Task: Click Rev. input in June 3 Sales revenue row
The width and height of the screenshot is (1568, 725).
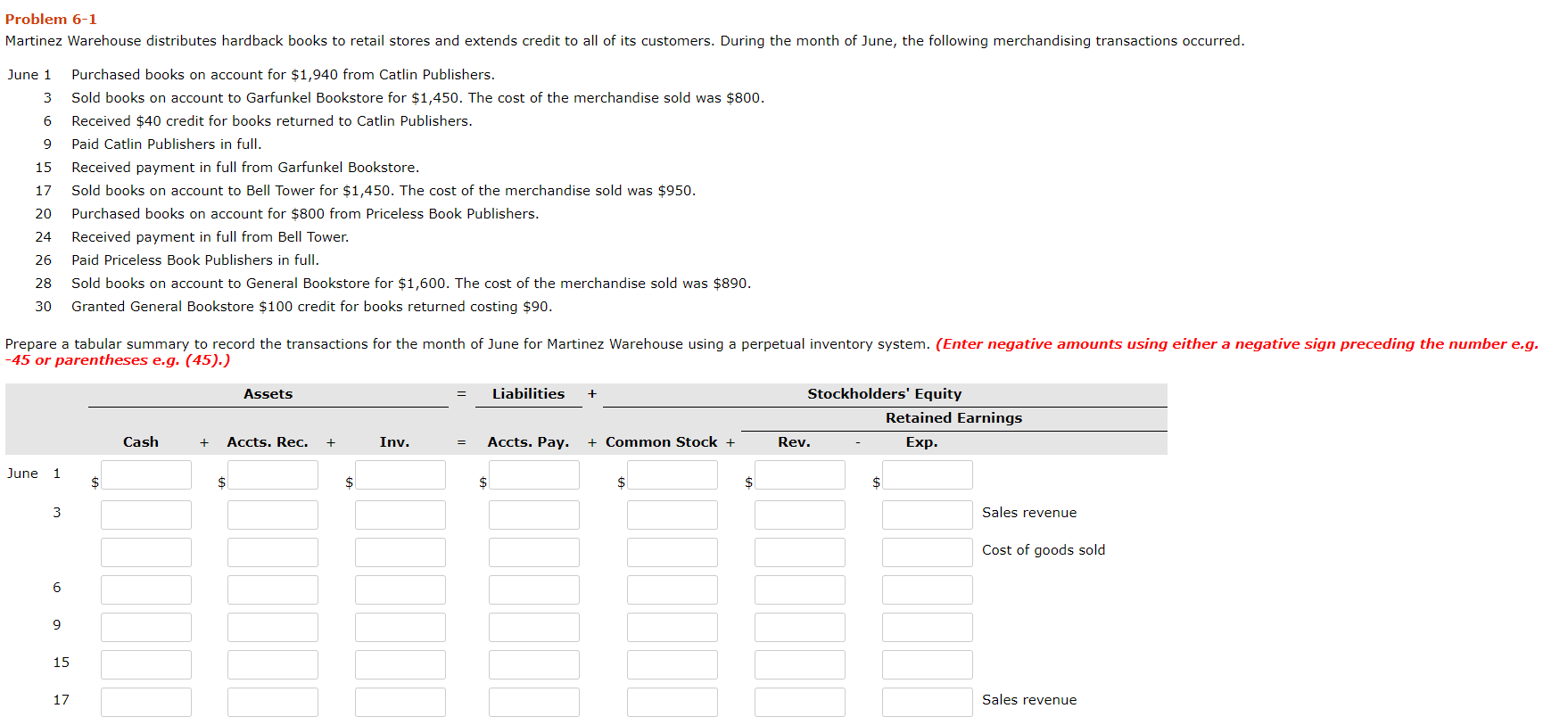Action: coord(800,515)
